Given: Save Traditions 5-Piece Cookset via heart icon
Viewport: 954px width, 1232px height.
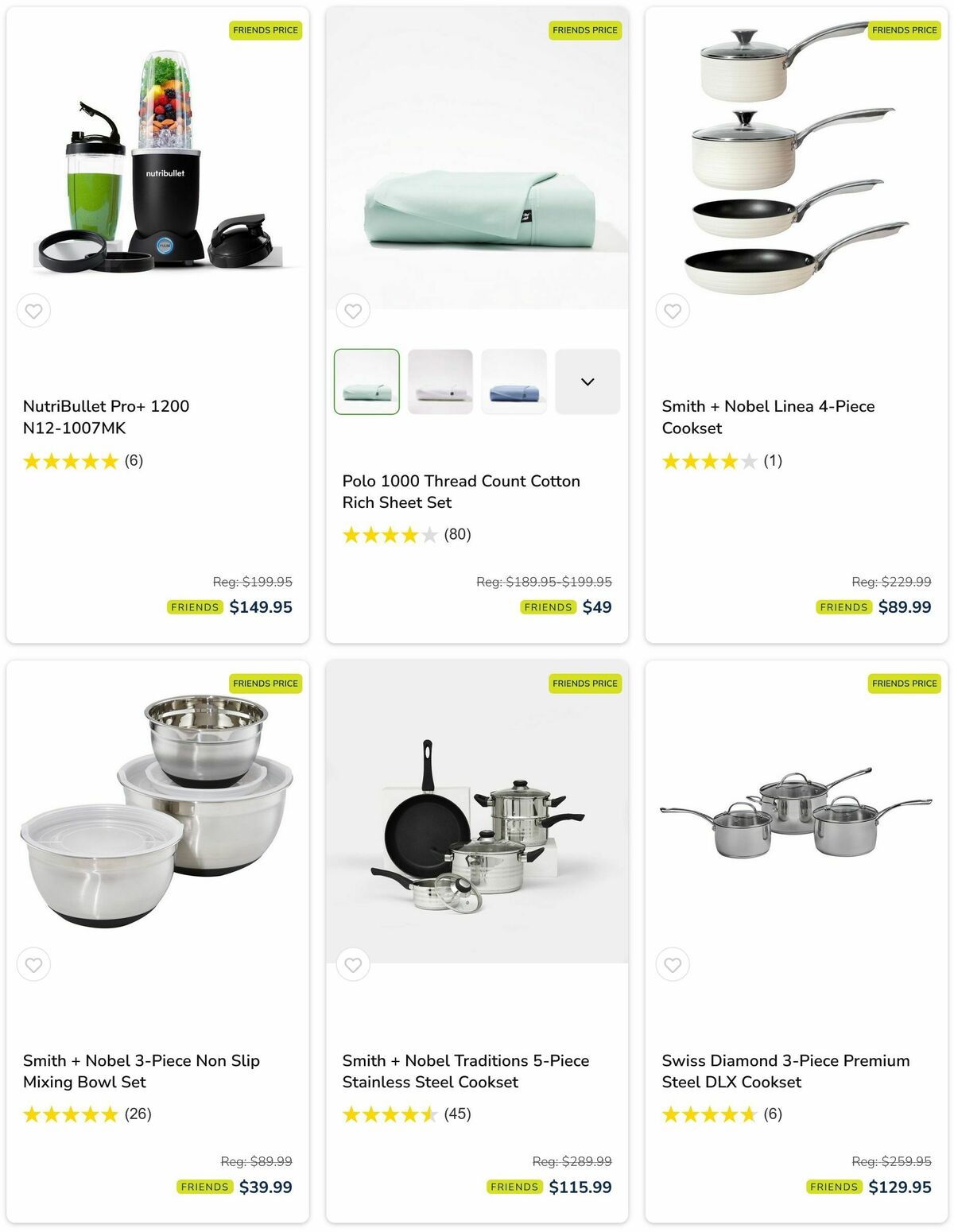Looking at the screenshot, I should (x=353, y=964).
